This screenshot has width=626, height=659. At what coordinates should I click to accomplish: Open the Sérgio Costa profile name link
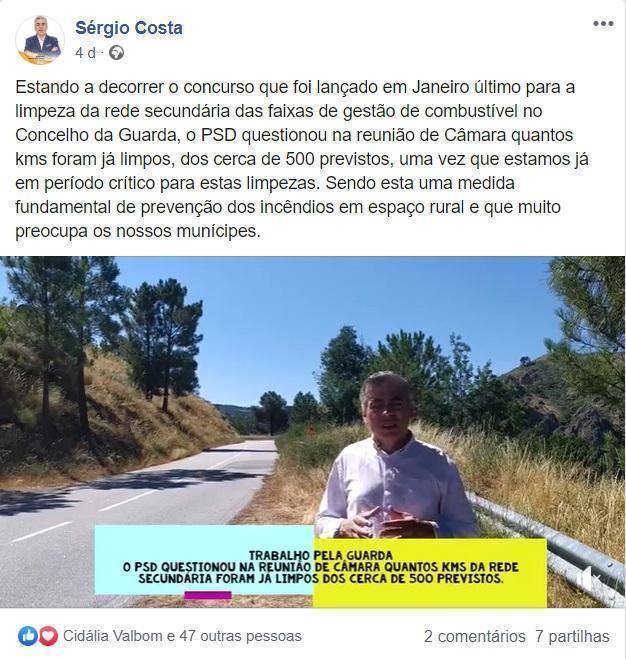click(129, 28)
